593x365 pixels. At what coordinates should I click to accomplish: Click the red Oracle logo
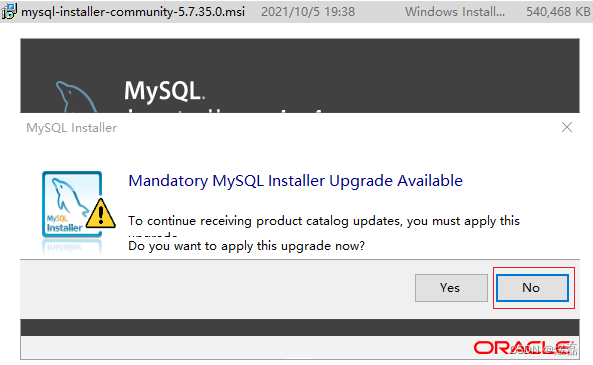coord(523,348)
